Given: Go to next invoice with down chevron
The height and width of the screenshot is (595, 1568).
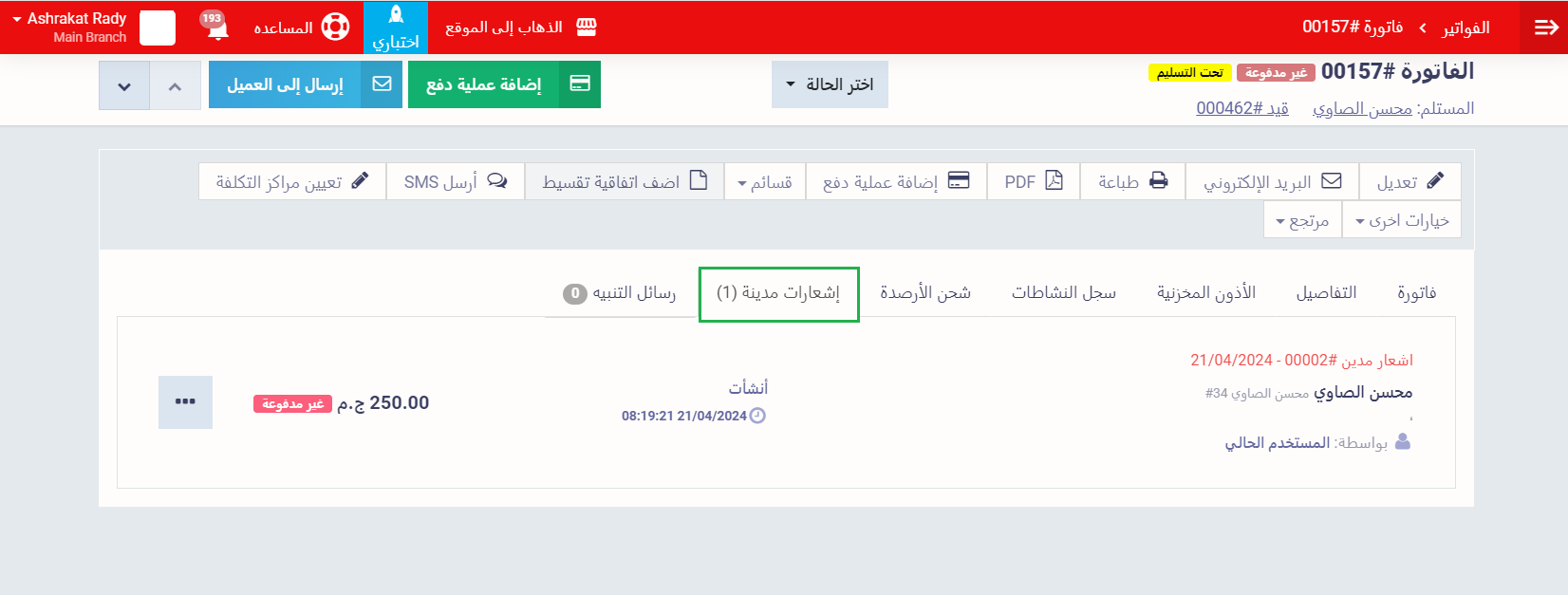Looking at the screenshot, I should [124, 85].
